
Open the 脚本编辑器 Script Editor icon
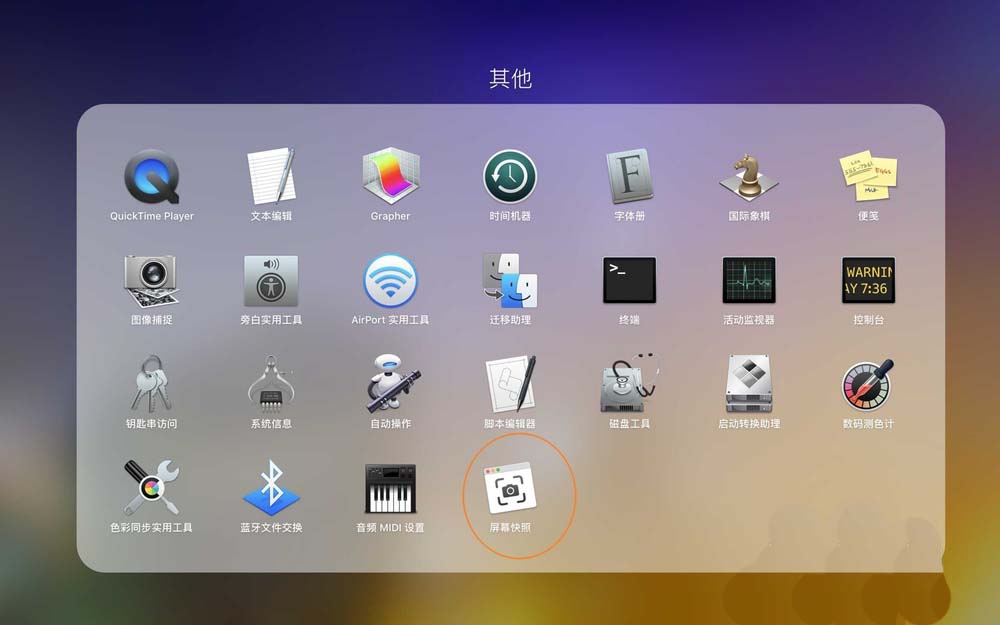[x=511, y=384]
